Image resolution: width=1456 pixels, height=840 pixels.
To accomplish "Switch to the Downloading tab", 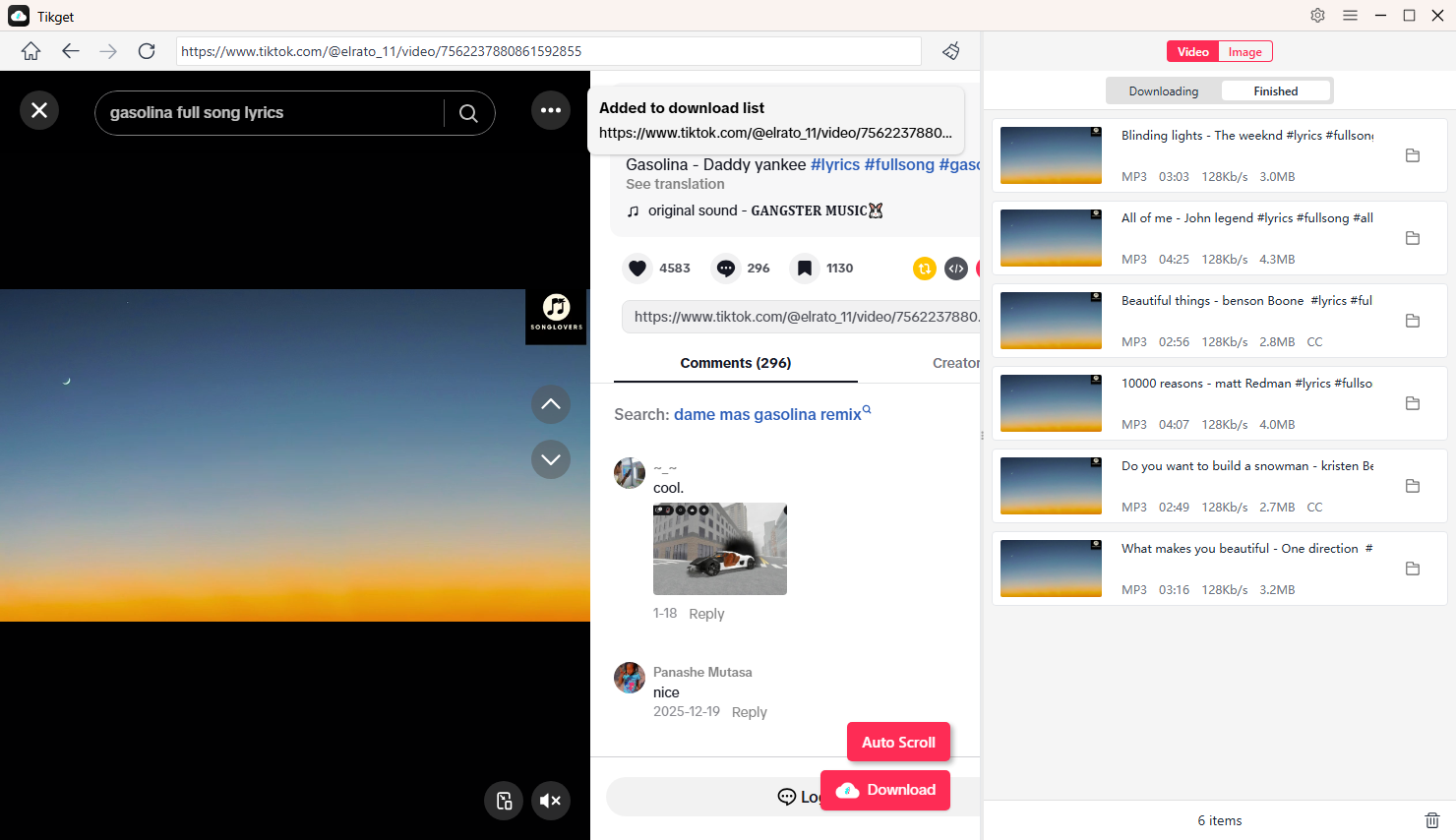I will [x=1165, y=90].
